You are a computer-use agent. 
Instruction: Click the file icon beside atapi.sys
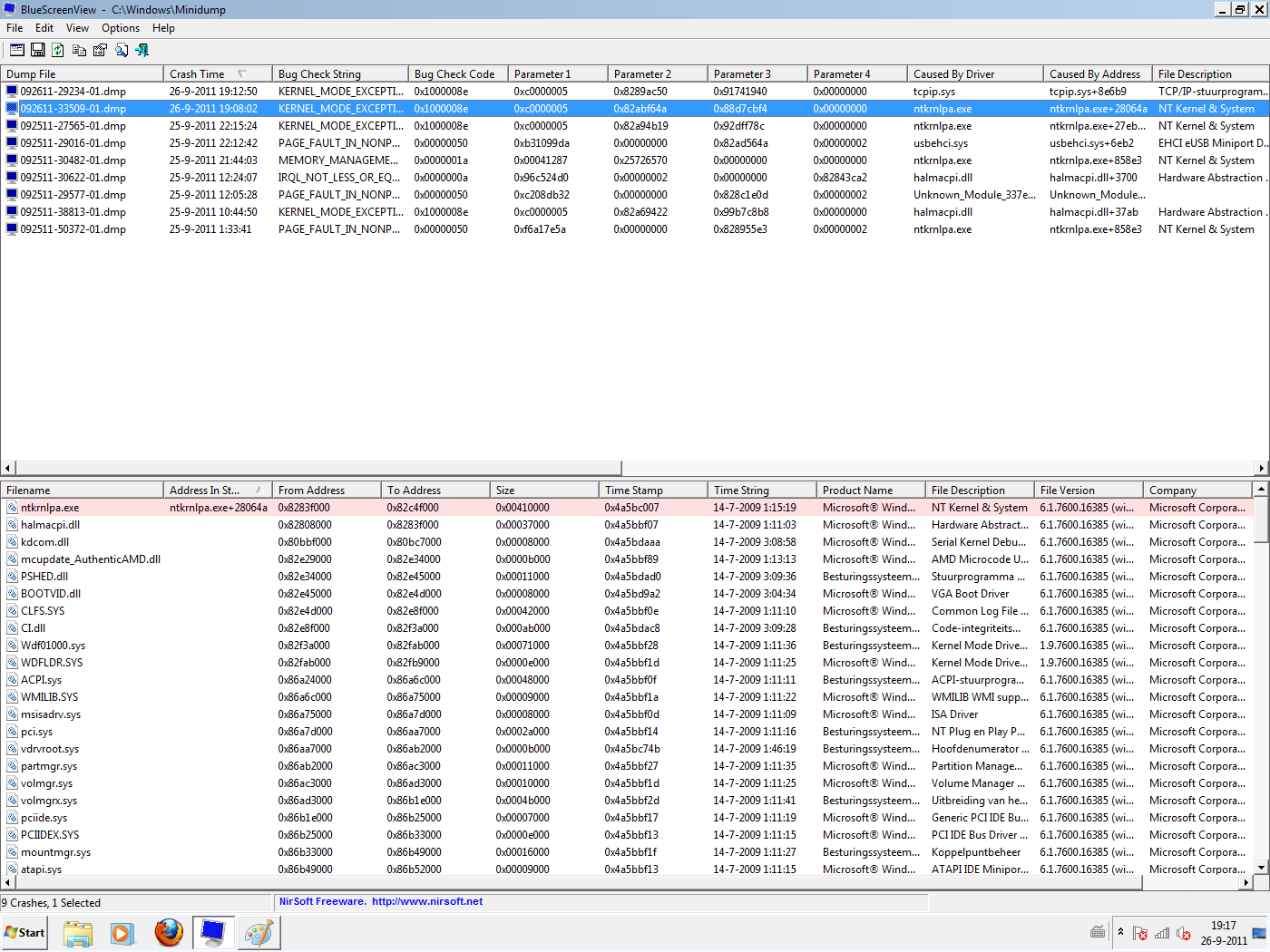pyautogui.click(x=12, y=869)
